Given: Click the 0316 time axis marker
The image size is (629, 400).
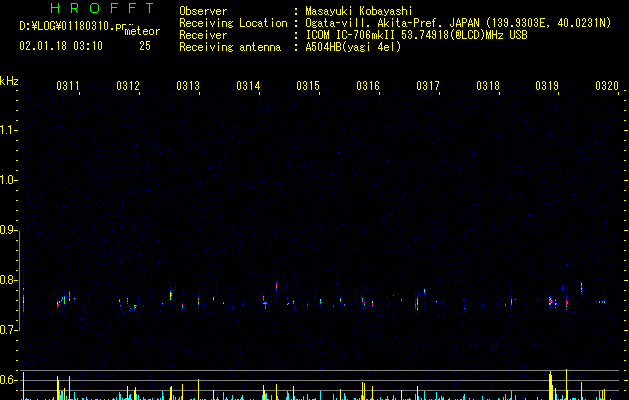Looking at the screenshot, I should point(368,85).
